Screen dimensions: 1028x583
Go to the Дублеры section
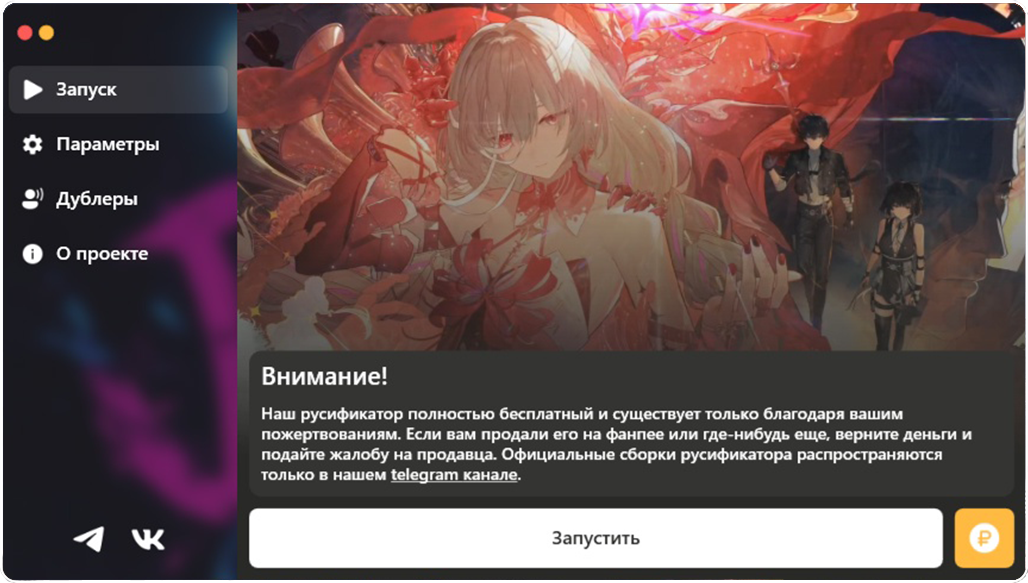tap(119, 199)
